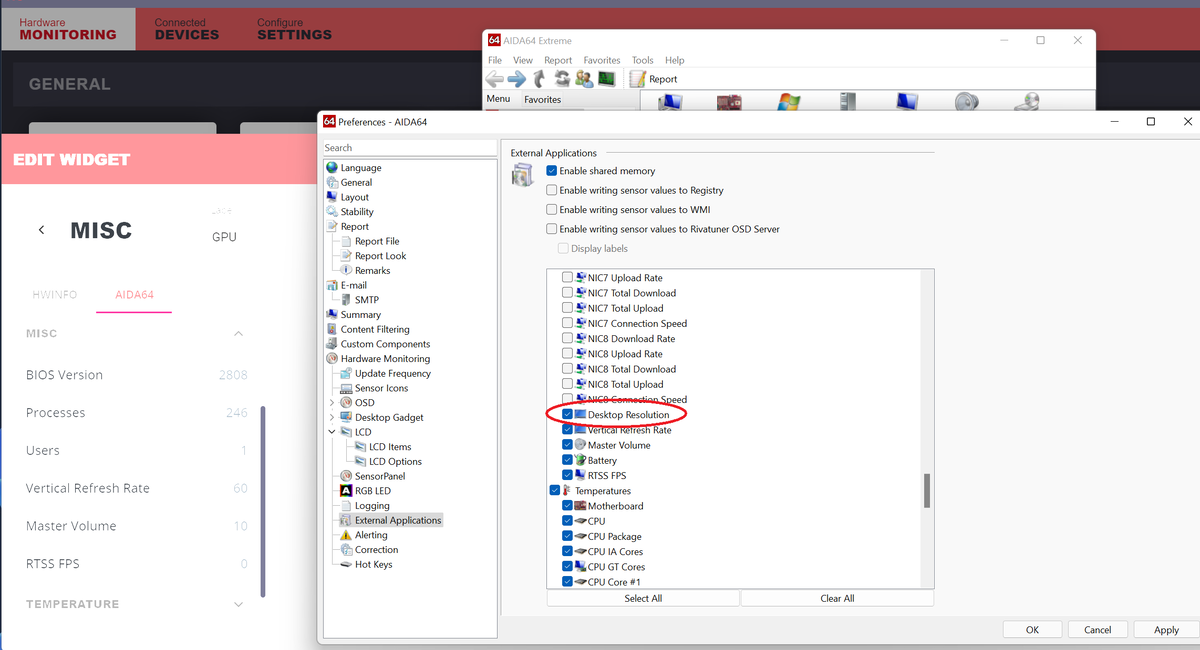The width and height of the screenshot is (1200, 650).
Task: Select Hot Keys in the Preferences tree
Action: click(x=373, y=565)
